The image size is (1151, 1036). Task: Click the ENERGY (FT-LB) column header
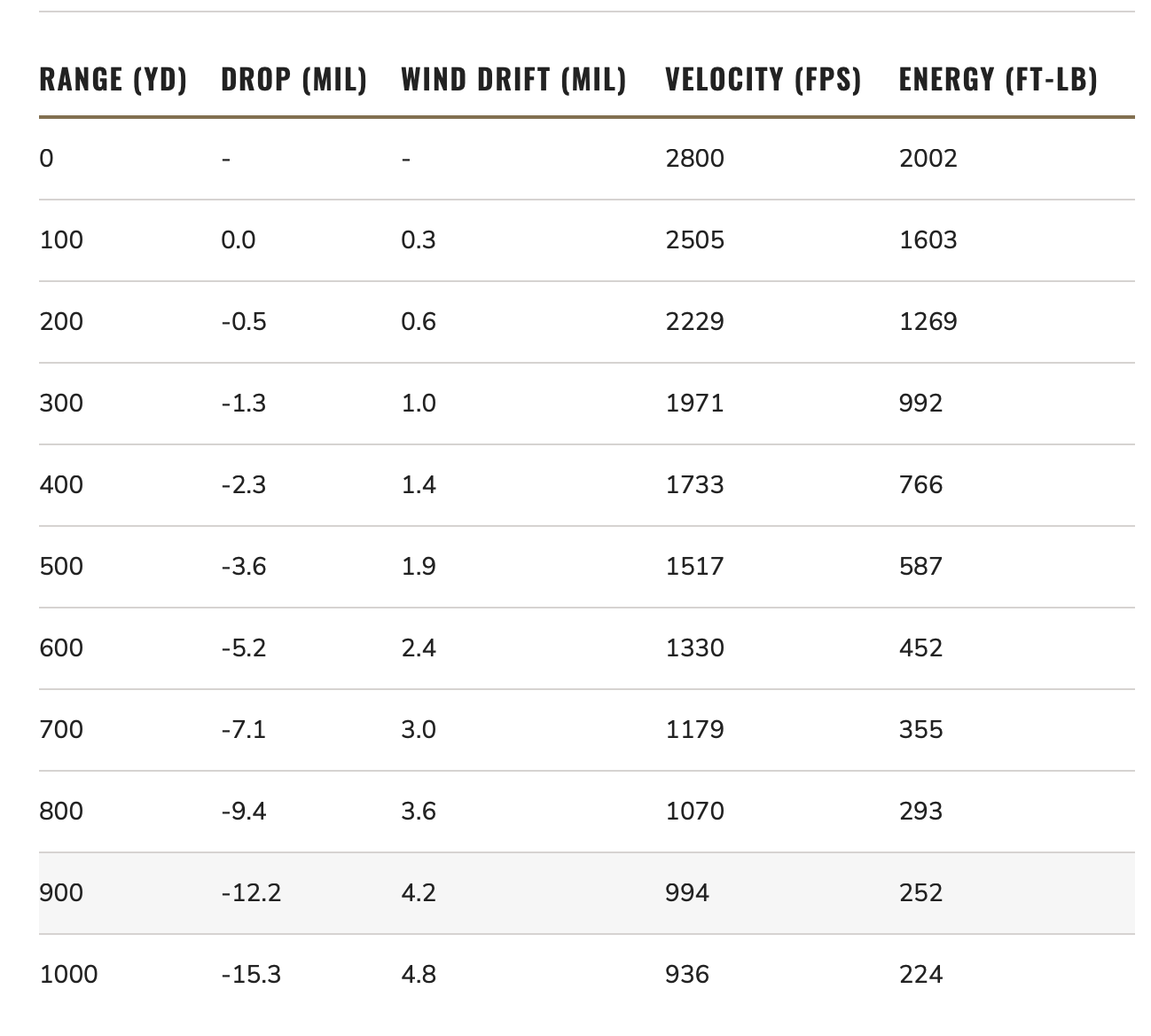point(998,80)
